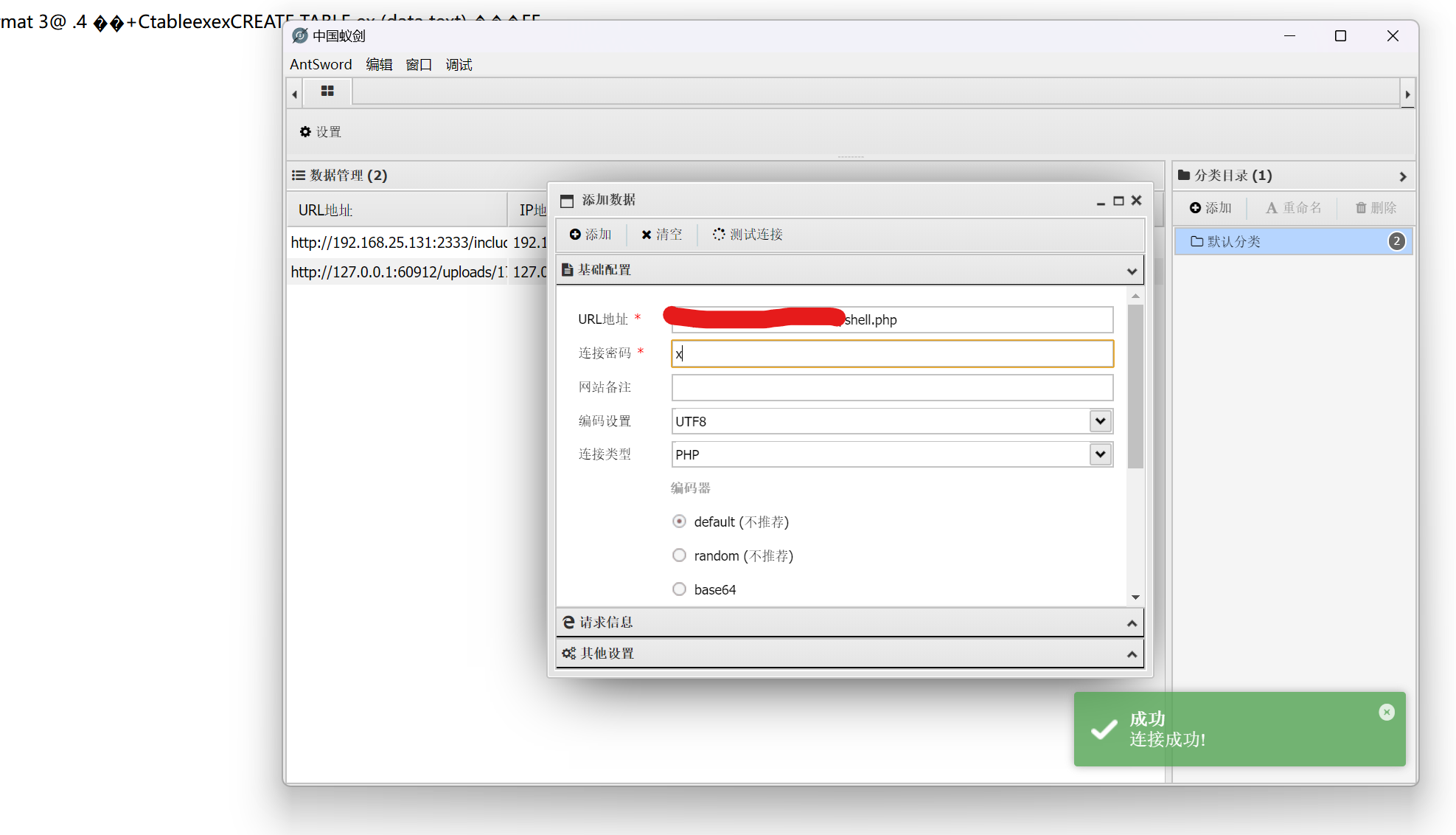The height and width of the screenshot is (835, 1456).
Task: Select default encoder radio button
Action: [x=679, y=522]
